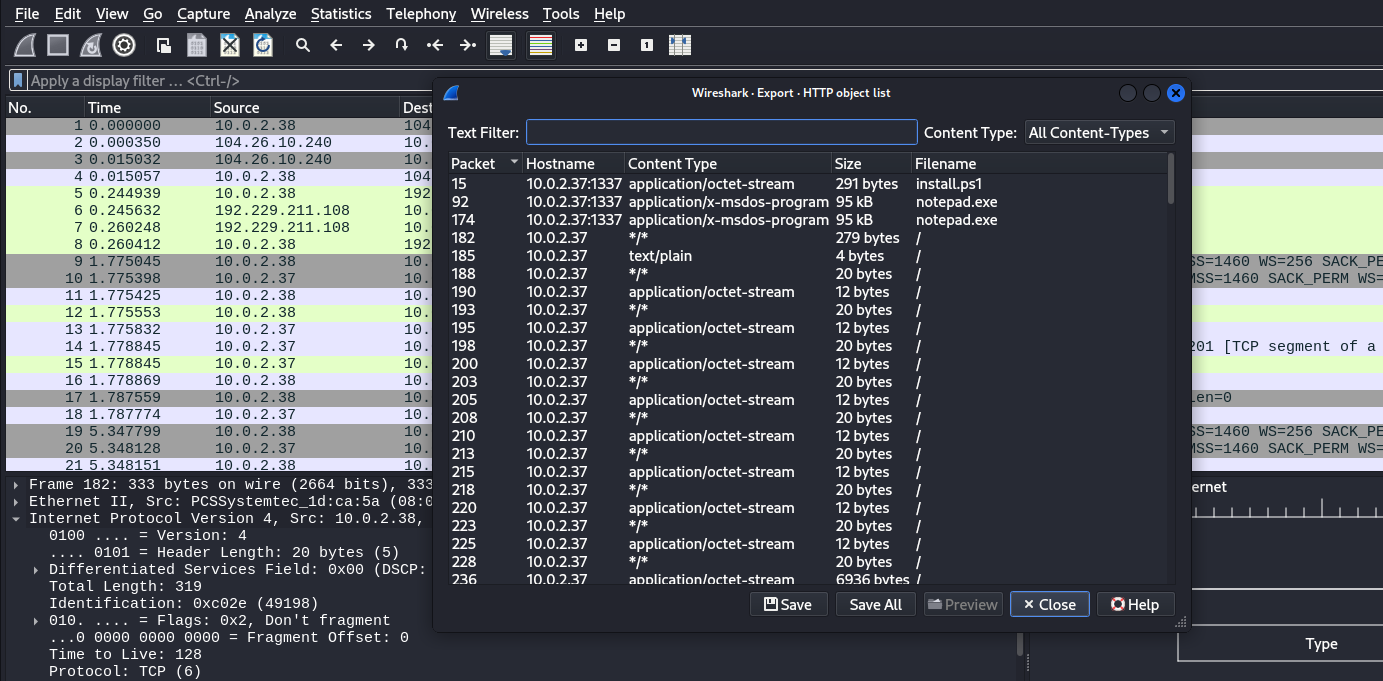Restart the current capture
1383x681 pixels.
click(x=91, y=45)
